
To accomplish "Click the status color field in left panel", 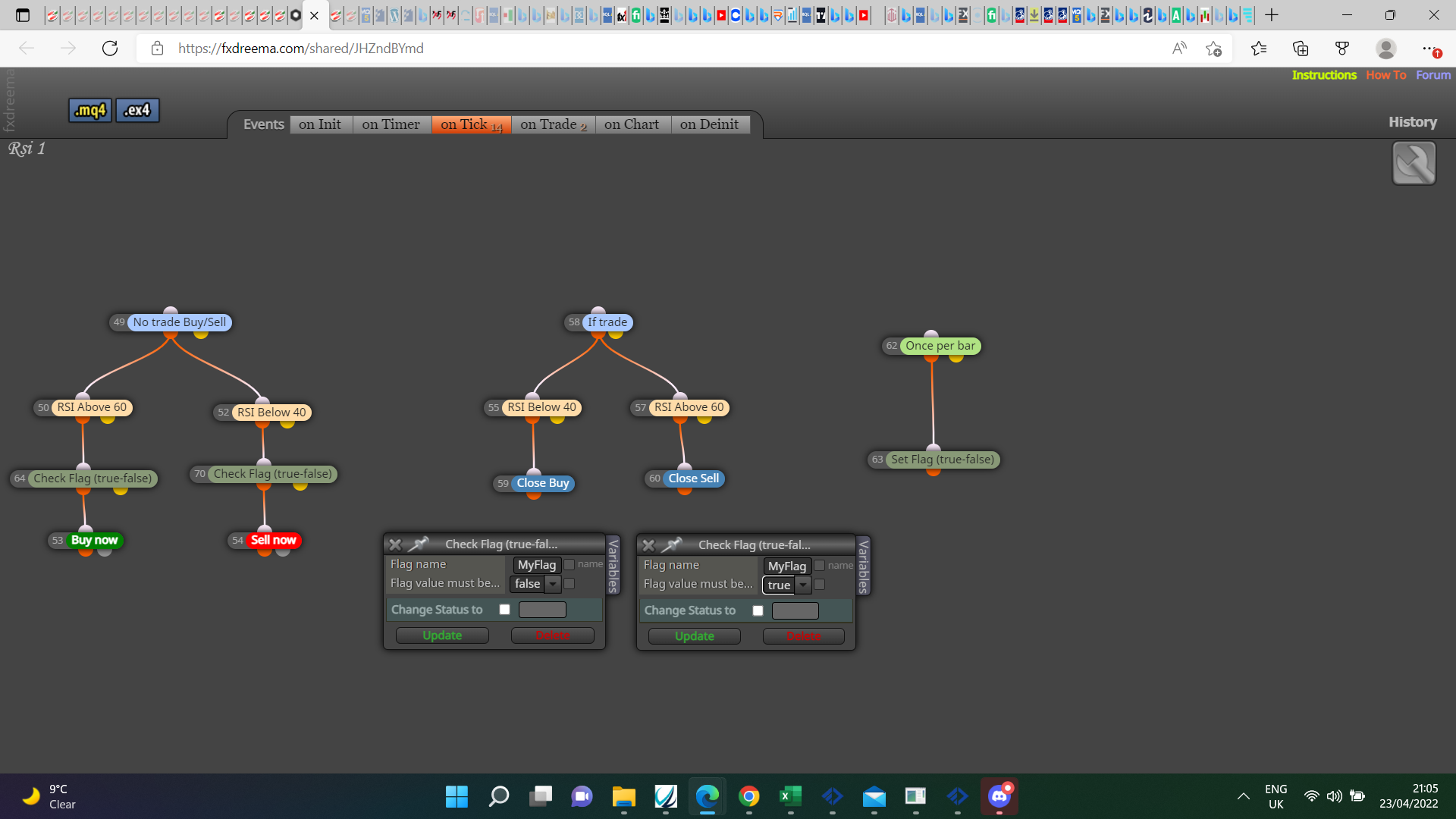I will click(x=542, y=610).
